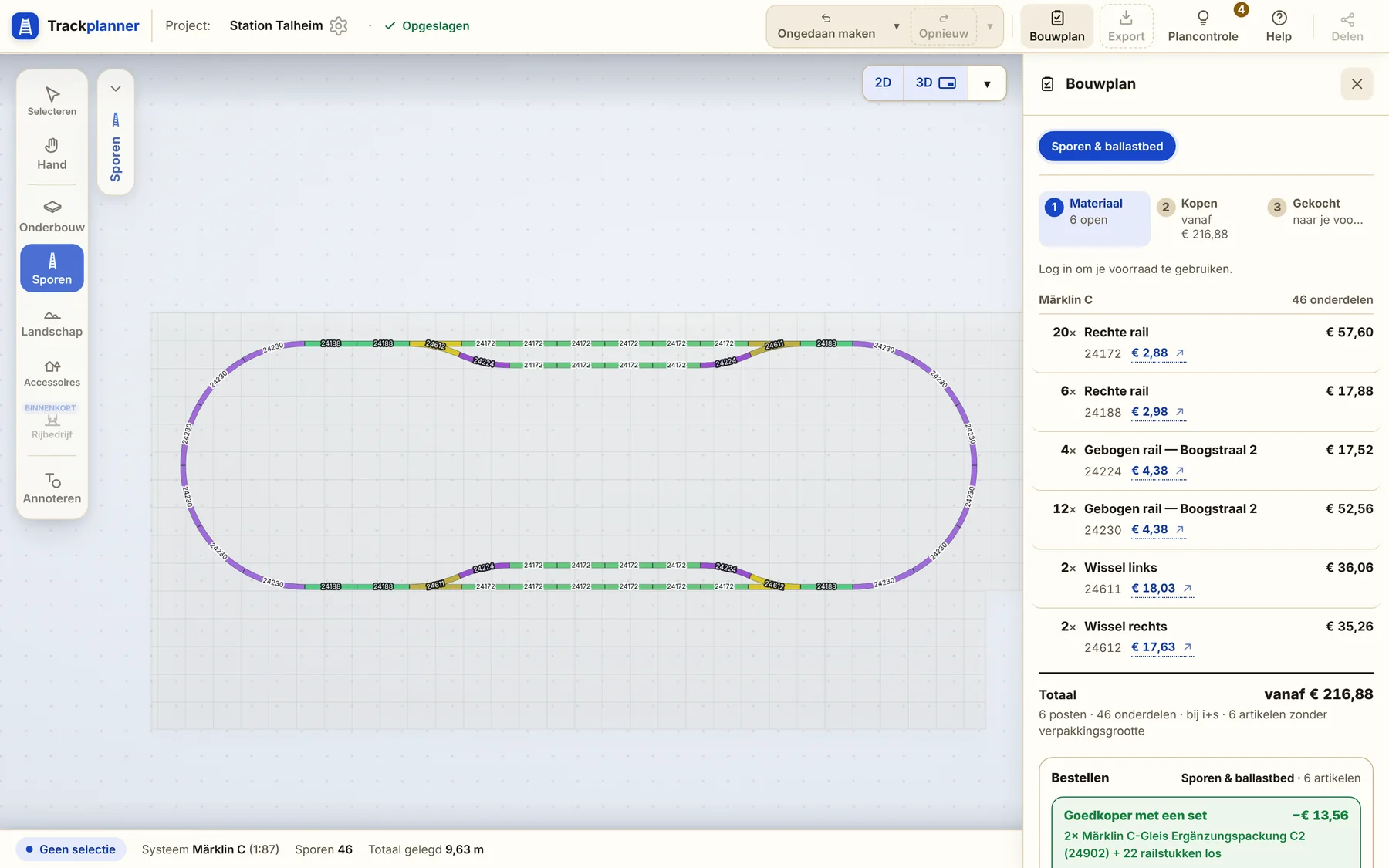Image resolution: width=1389 pixels, height=868 pixels.
Task: Select the Kopen step tab
Action: [1206, 218]
